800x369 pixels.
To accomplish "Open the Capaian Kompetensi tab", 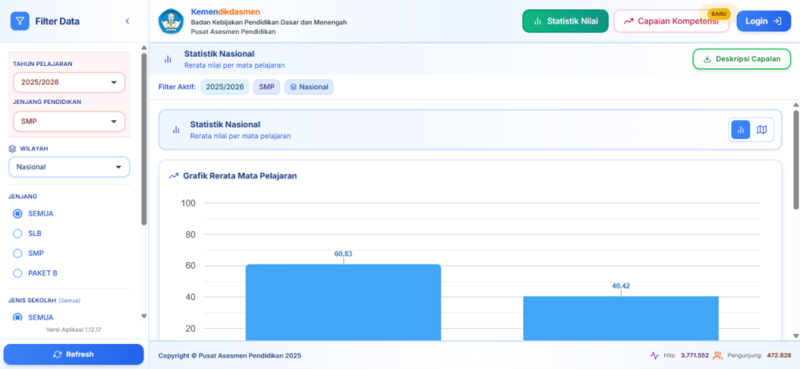I will [x=671, y=21].
